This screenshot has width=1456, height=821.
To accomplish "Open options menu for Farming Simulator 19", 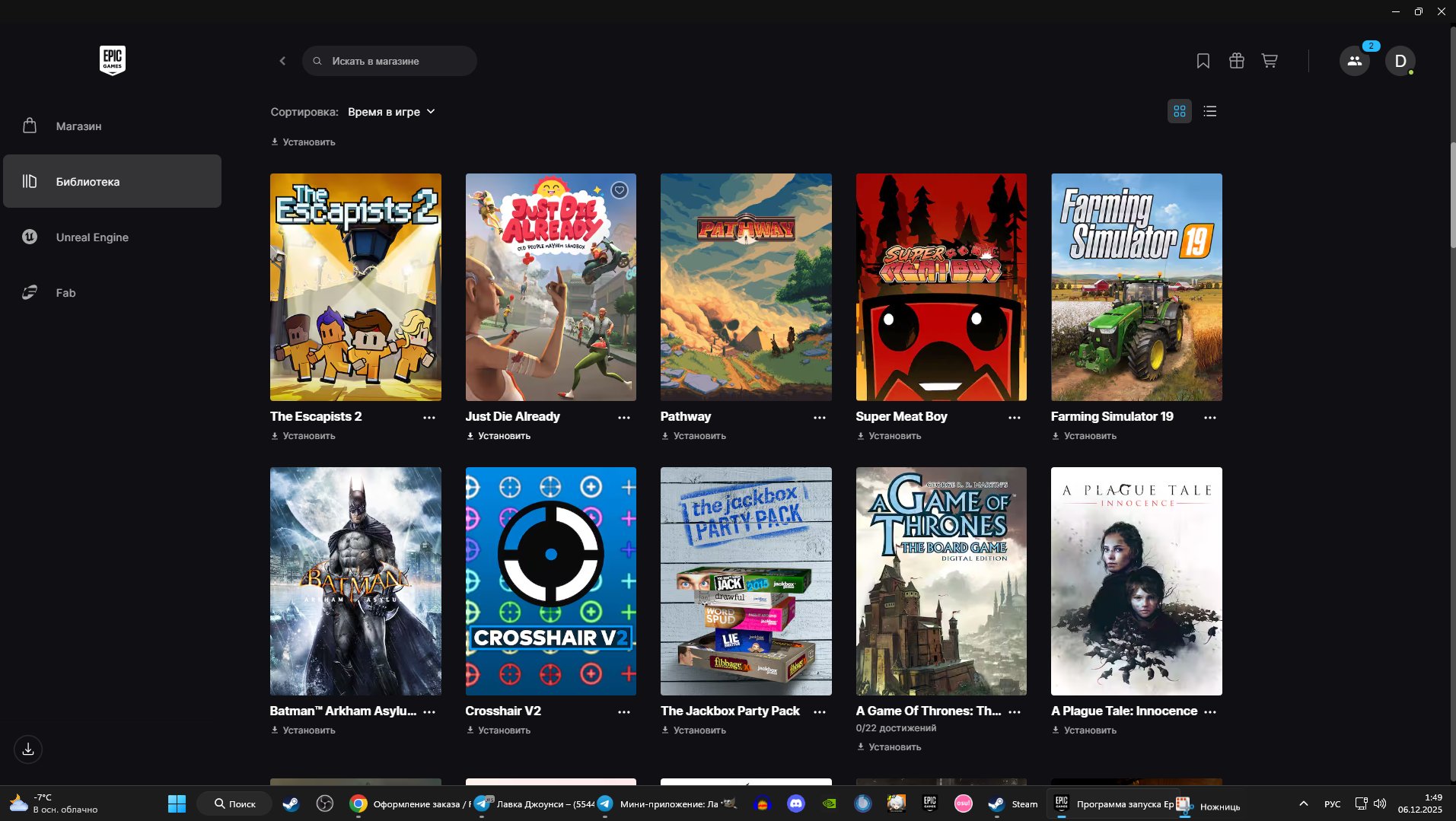I will [x=1210, y=418].
